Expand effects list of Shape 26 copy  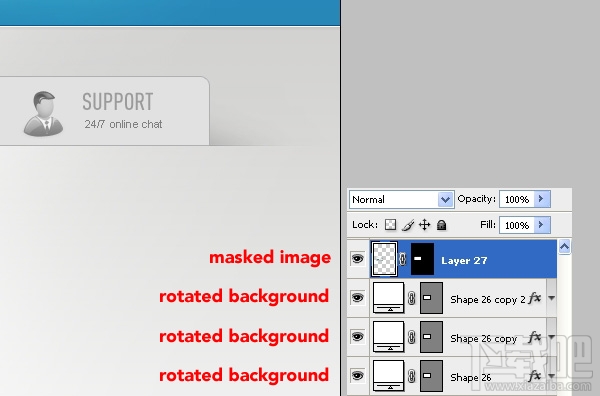click(551, 337)
